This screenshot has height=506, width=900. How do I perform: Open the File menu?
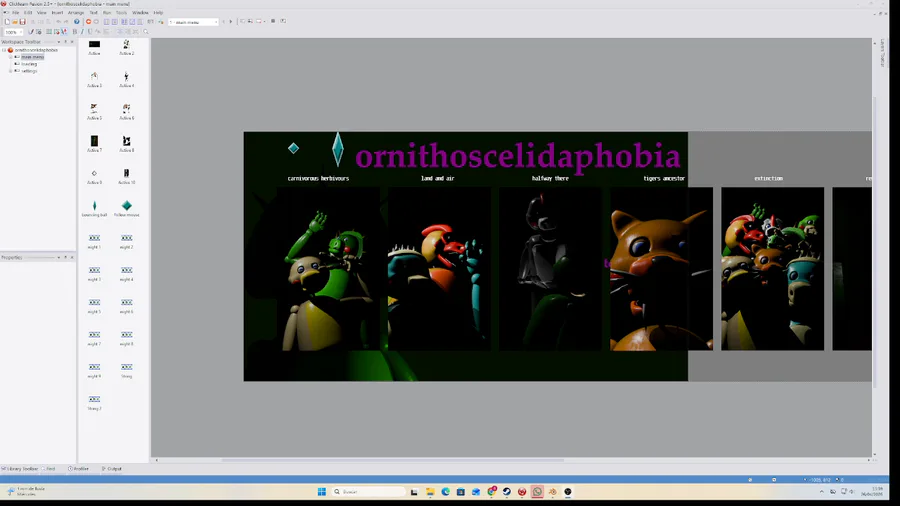pyautogui.click(x=15, y=13)
